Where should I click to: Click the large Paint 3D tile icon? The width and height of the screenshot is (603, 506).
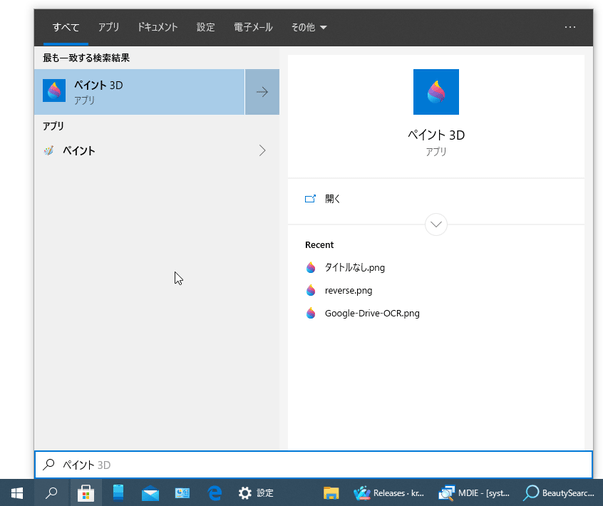(x=436, y=92)
